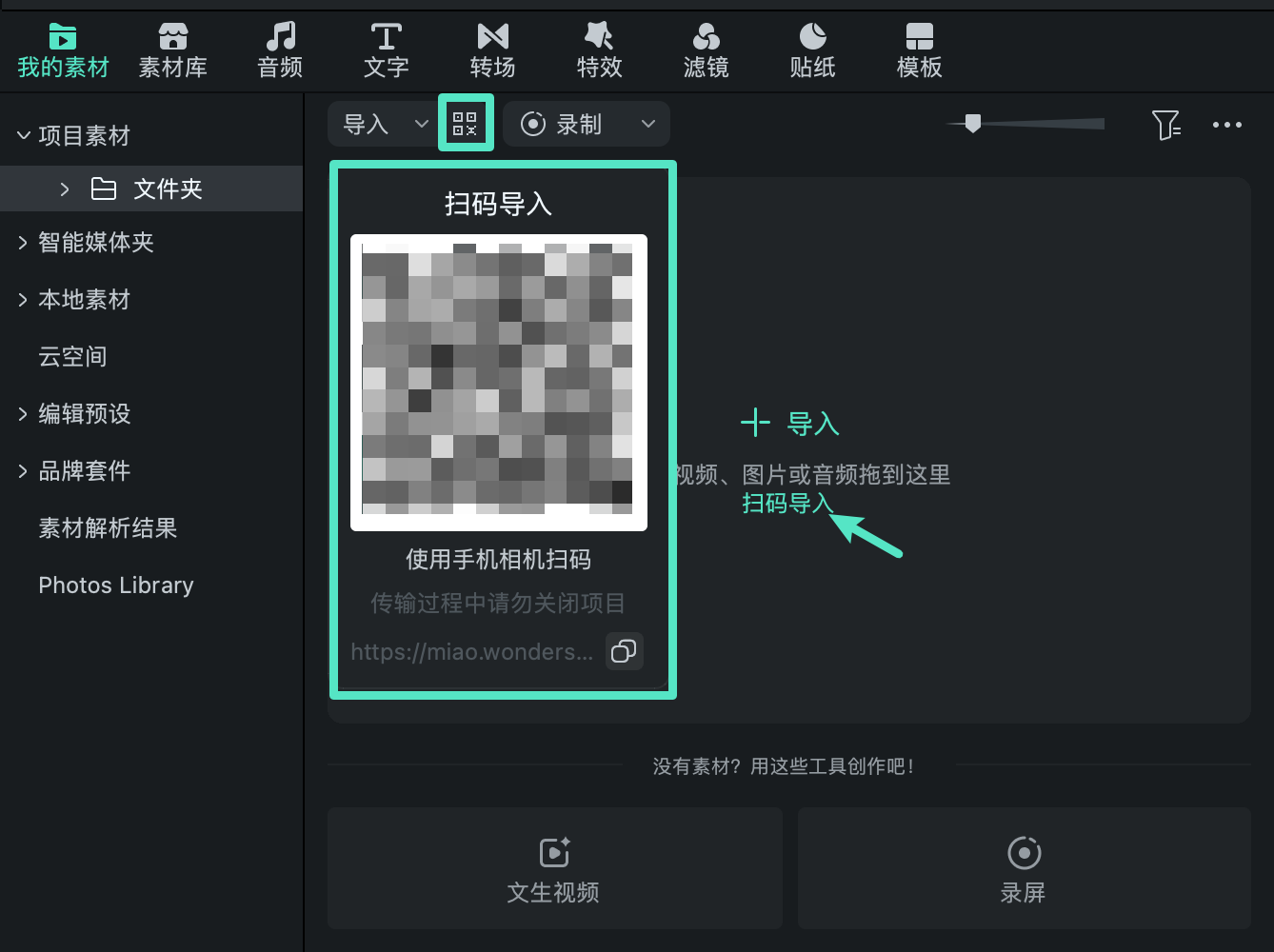Switch to the 文字 text tab
Image resolution: width=1274 pixels, height=952 pixels.
click(x=386, y=51)
